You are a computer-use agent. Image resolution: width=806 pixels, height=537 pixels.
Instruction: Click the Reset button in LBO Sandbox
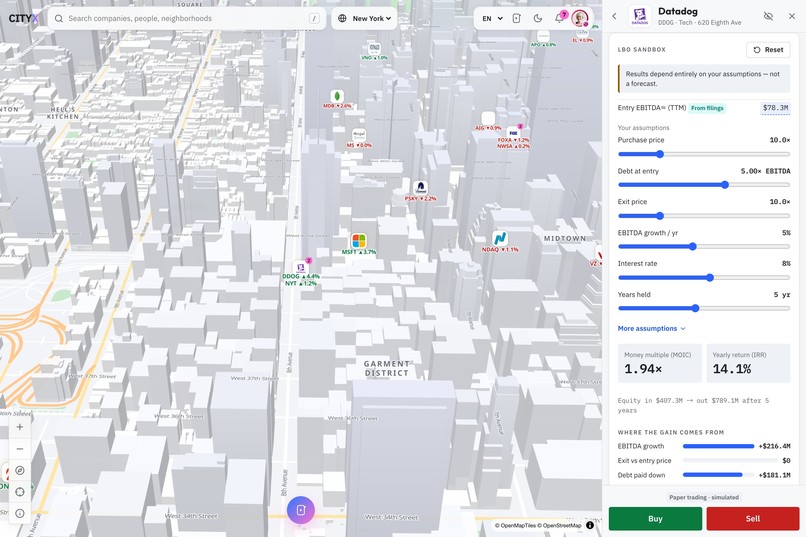tap(768, 50)
